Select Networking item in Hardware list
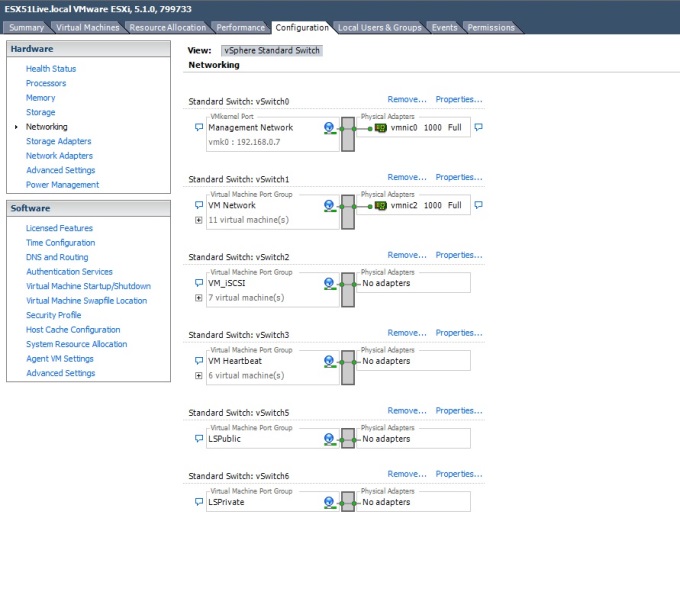 [46, 127]
